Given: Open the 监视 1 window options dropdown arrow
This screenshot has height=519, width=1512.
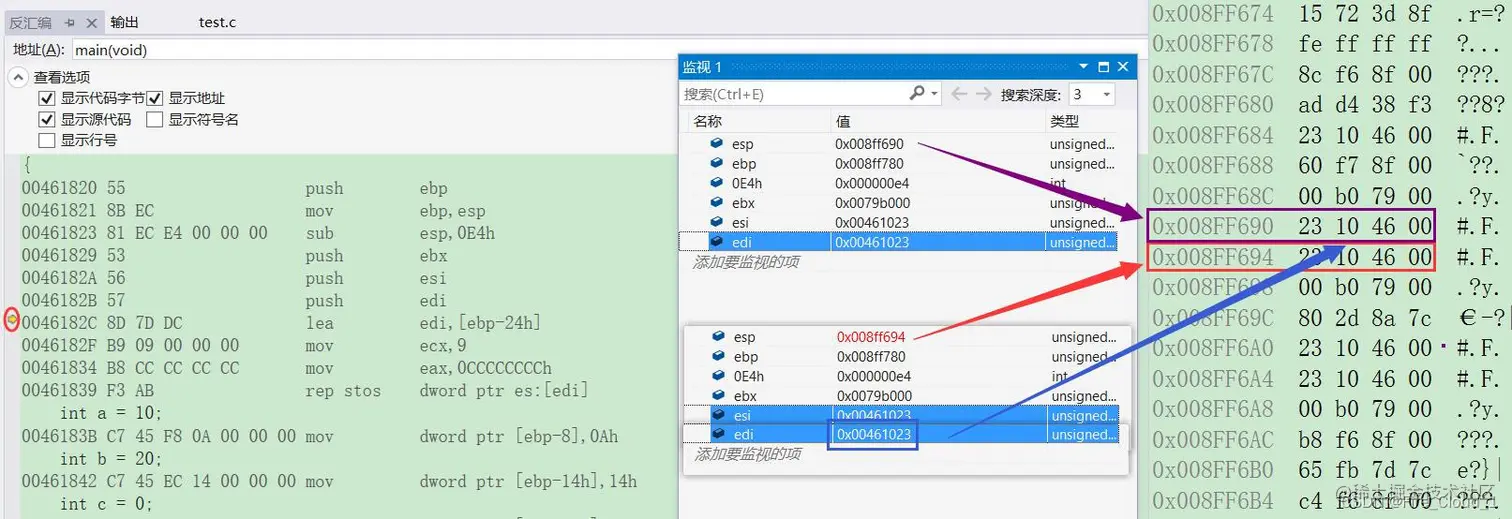Looking at the screenshot, I should [x=1083, y=67].
